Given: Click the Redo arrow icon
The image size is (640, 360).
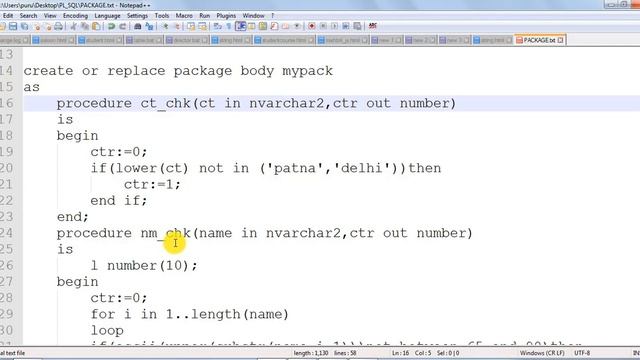Looking at the screenshot, I should tap(122, 26).
